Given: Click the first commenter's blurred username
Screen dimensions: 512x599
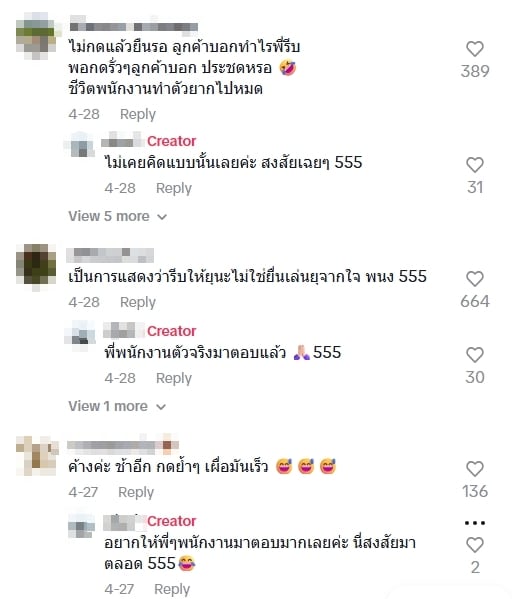Looking at the screenshot, I should 134,25.
